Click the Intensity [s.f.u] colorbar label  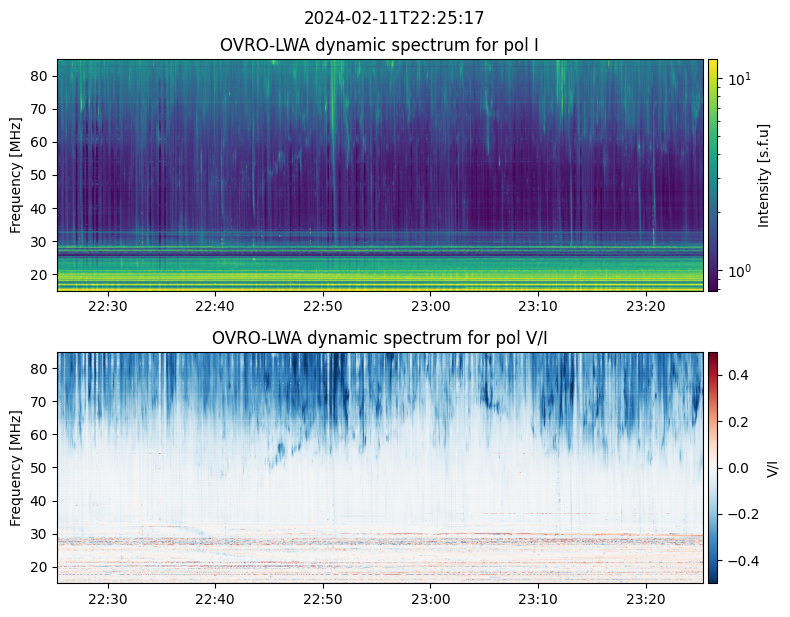(x=765, y=175)
